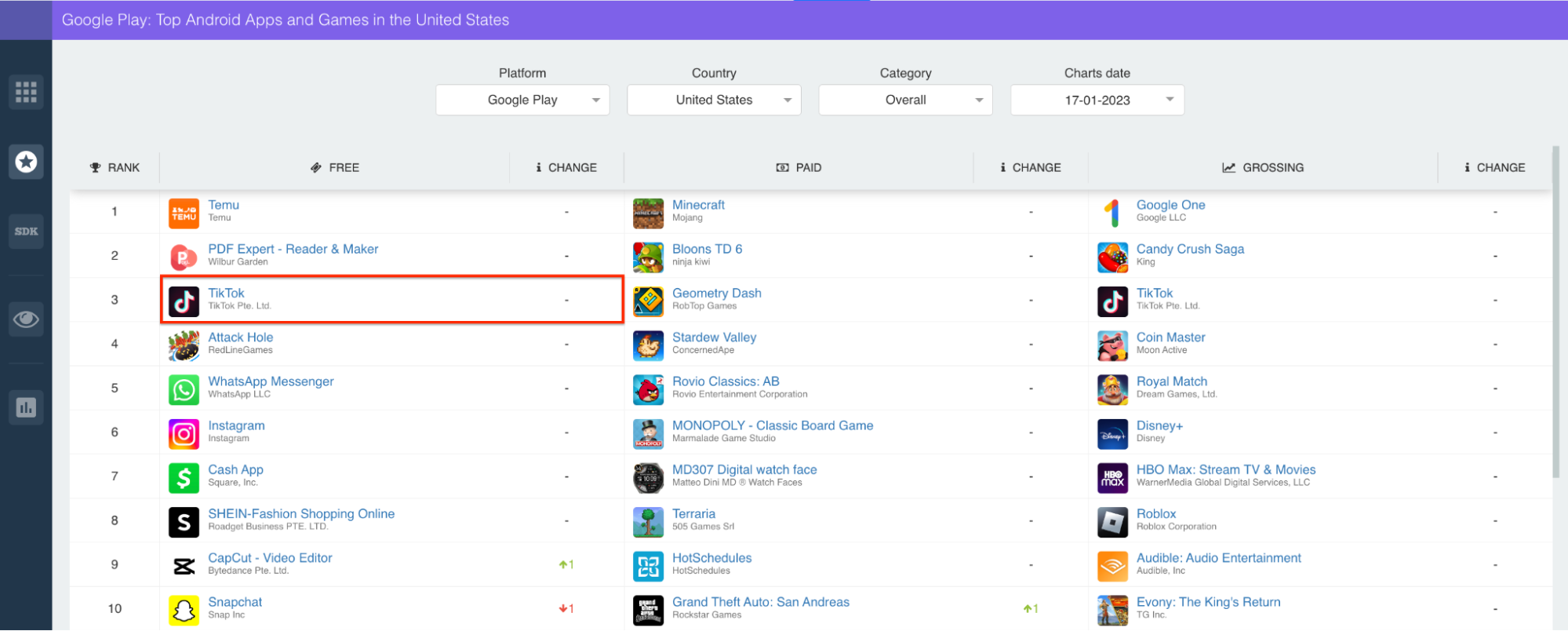This screenshot has height=631, width=1568.
Task: Click the up-1 change for Grand Theft Auto
Action: tap(1031, 609)
